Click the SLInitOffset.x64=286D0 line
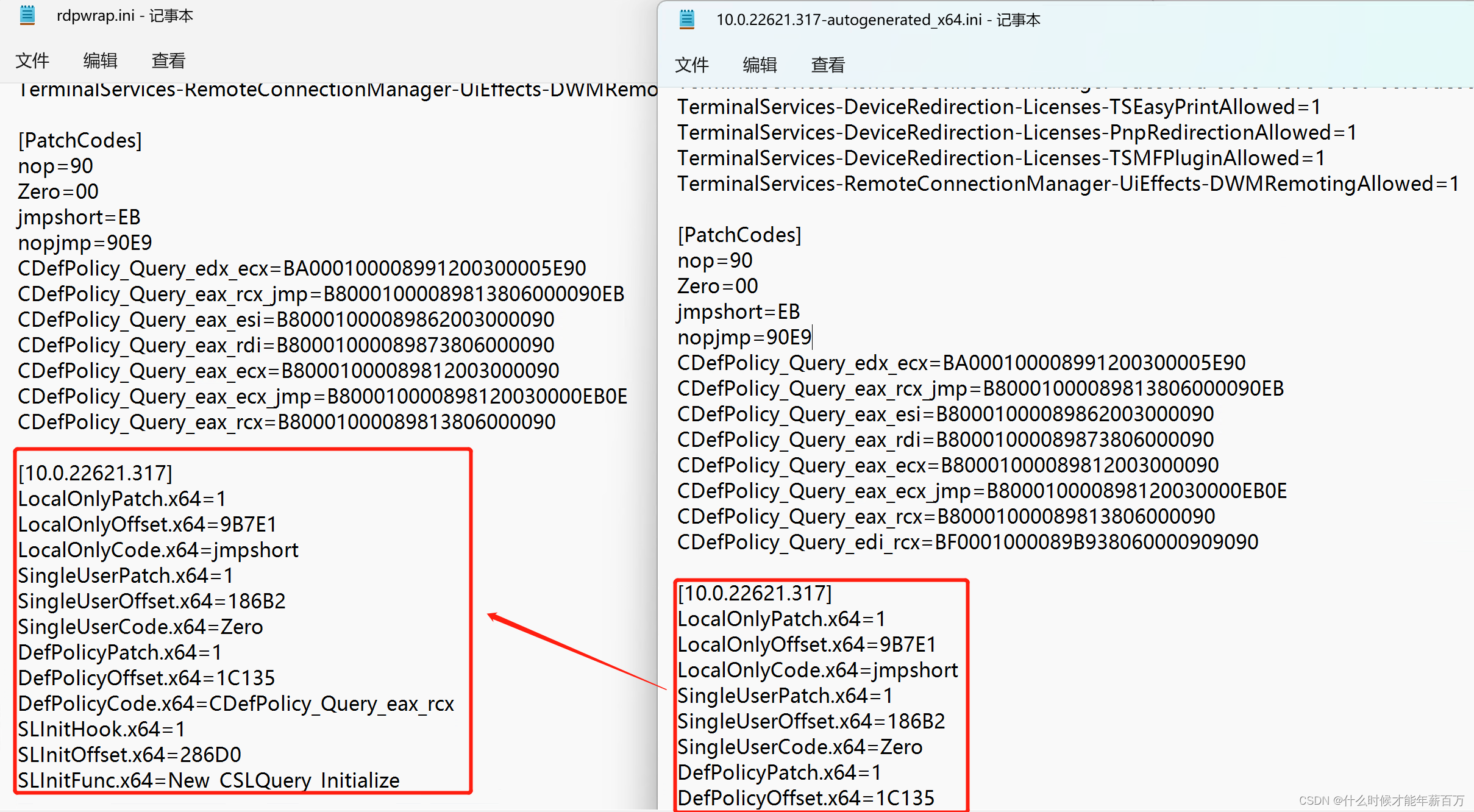 point(129,755)
